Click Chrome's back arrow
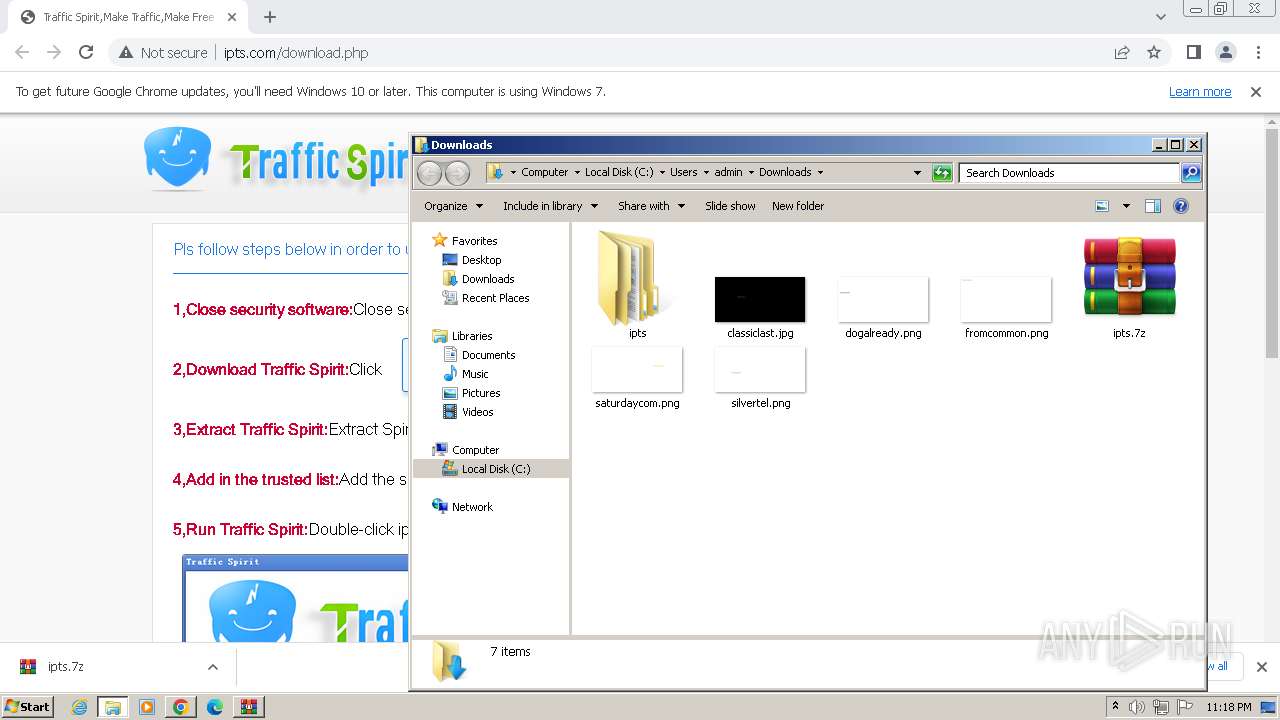 click(22, 53)
